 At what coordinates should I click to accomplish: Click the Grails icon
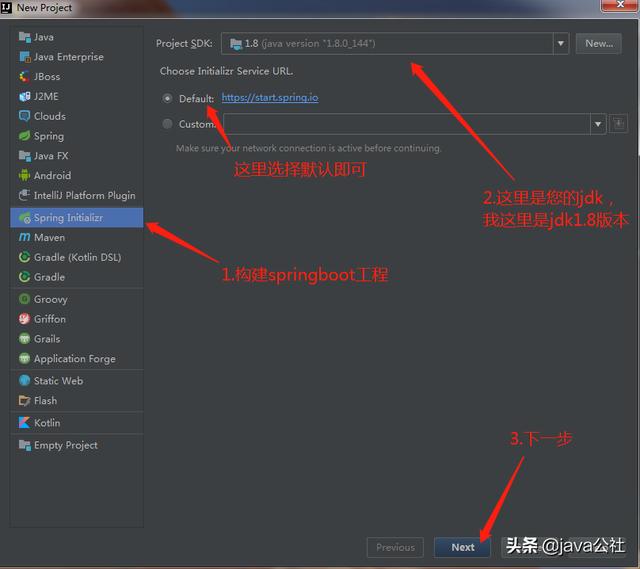[24, 338]
